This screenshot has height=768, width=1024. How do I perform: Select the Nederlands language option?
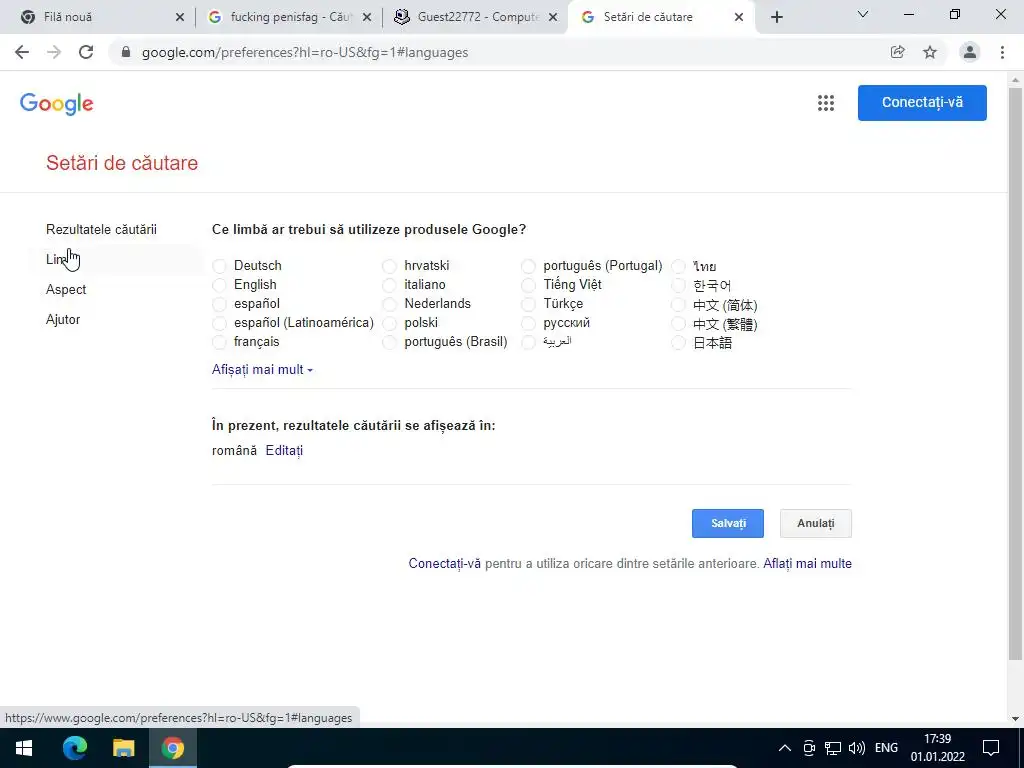[389, 304]
